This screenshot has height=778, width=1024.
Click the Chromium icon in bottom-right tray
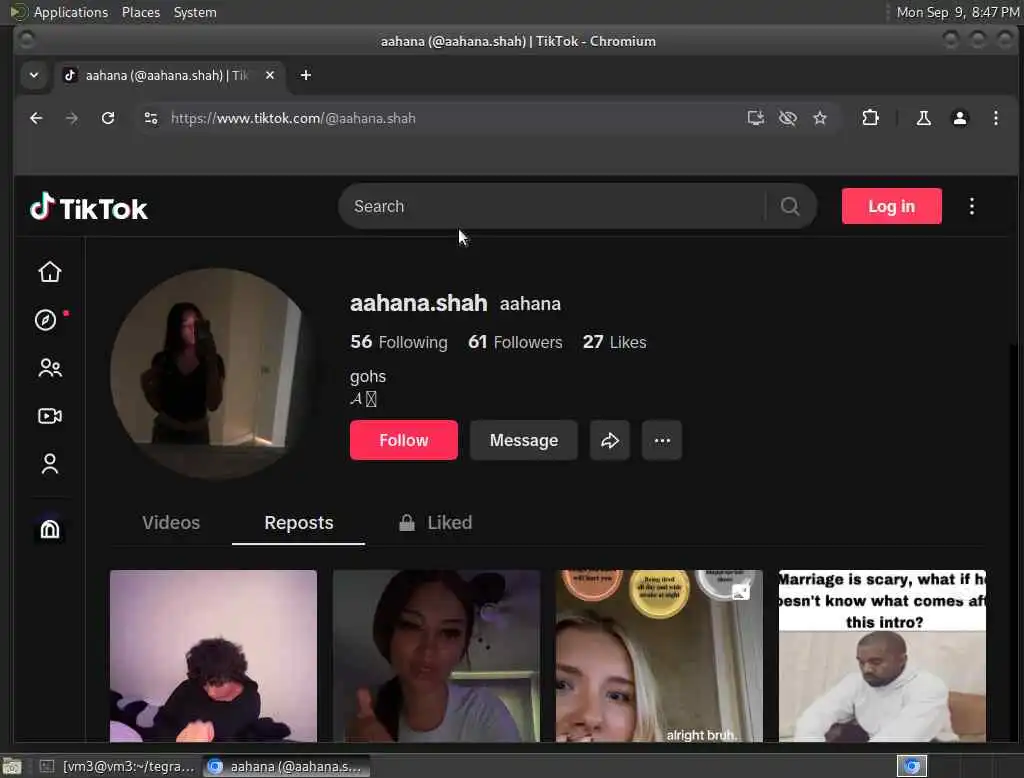912,766
